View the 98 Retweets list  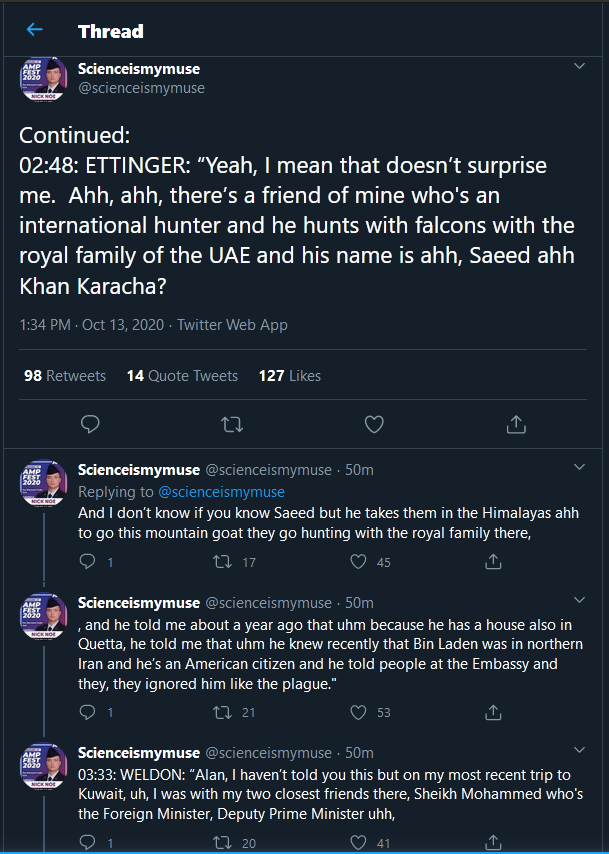[65, 376]
